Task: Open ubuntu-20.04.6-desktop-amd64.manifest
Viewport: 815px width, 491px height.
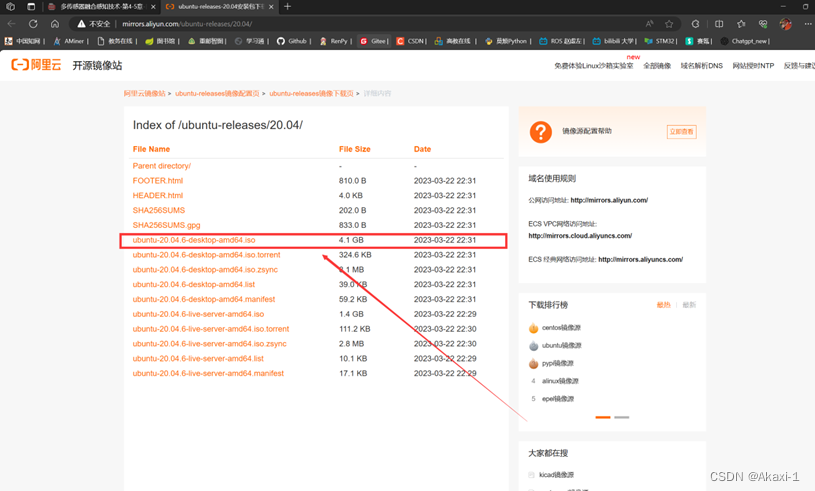Action: [204, 299]
